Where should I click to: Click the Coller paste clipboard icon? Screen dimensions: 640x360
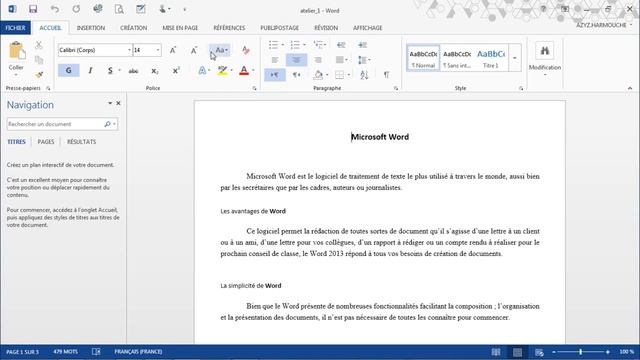pyautogui.click(x=16, y=51)
